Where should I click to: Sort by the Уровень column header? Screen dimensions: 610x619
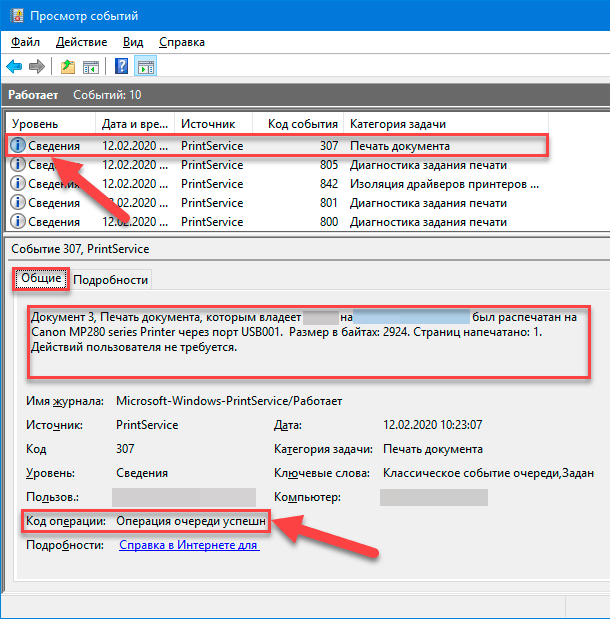coord(51,124)
